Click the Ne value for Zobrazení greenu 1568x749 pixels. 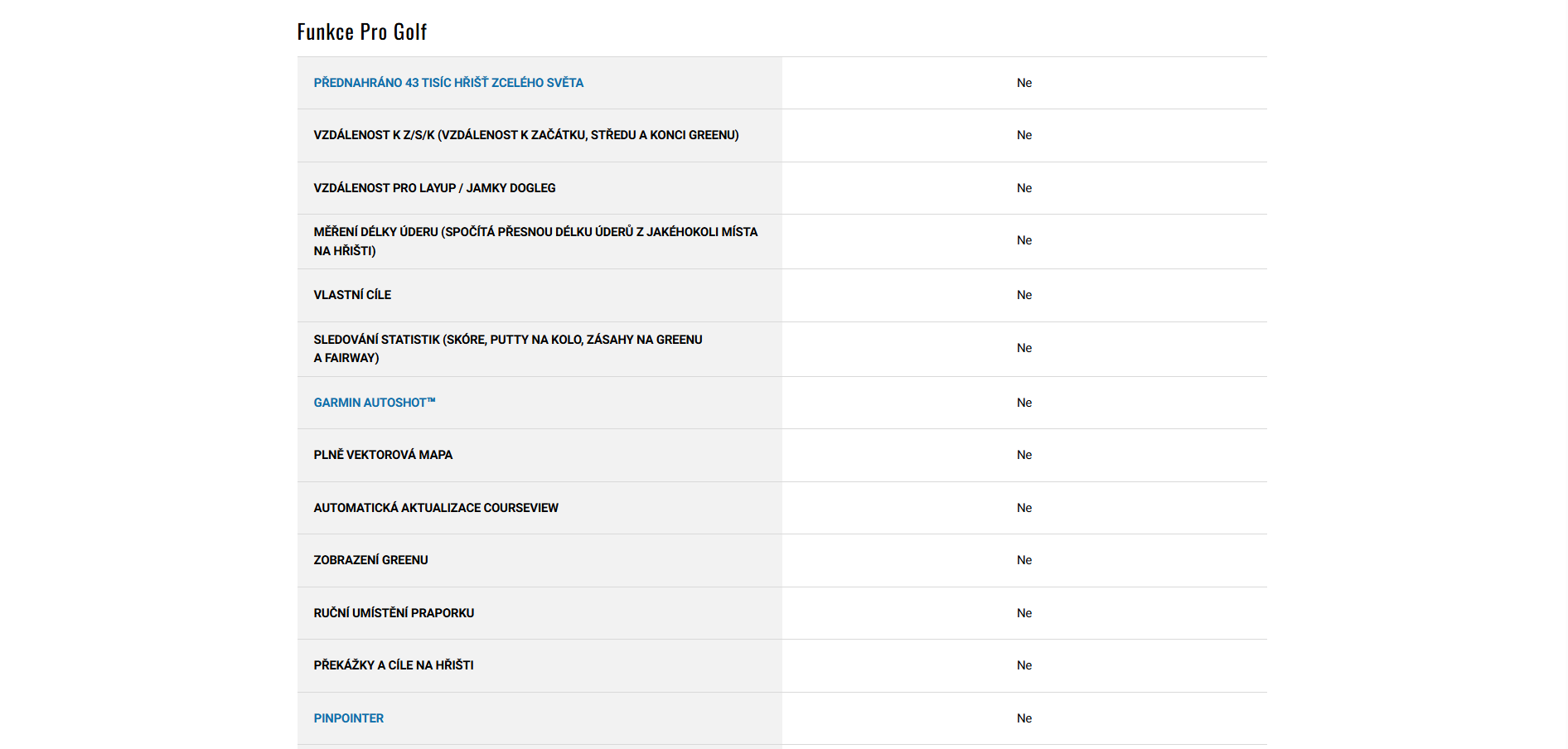(x=1024, y=560)
